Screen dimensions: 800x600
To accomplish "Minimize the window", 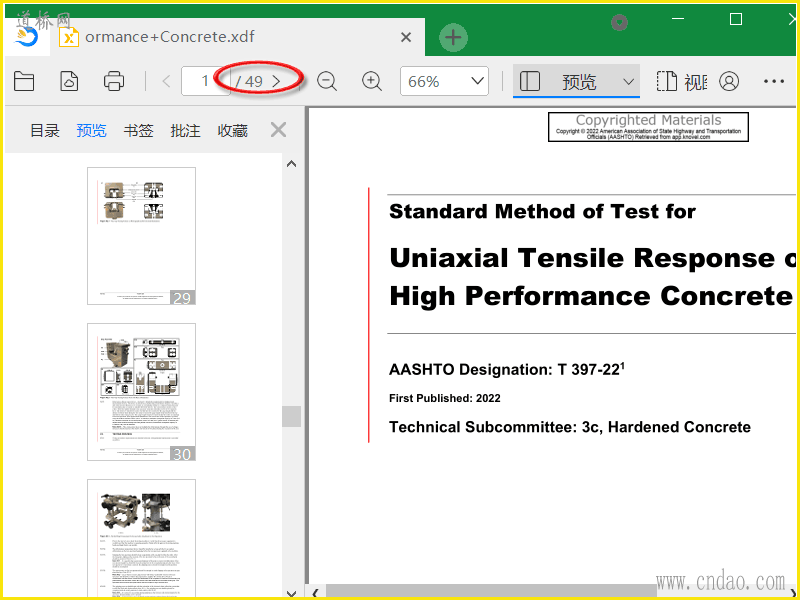I will (678, 19).
